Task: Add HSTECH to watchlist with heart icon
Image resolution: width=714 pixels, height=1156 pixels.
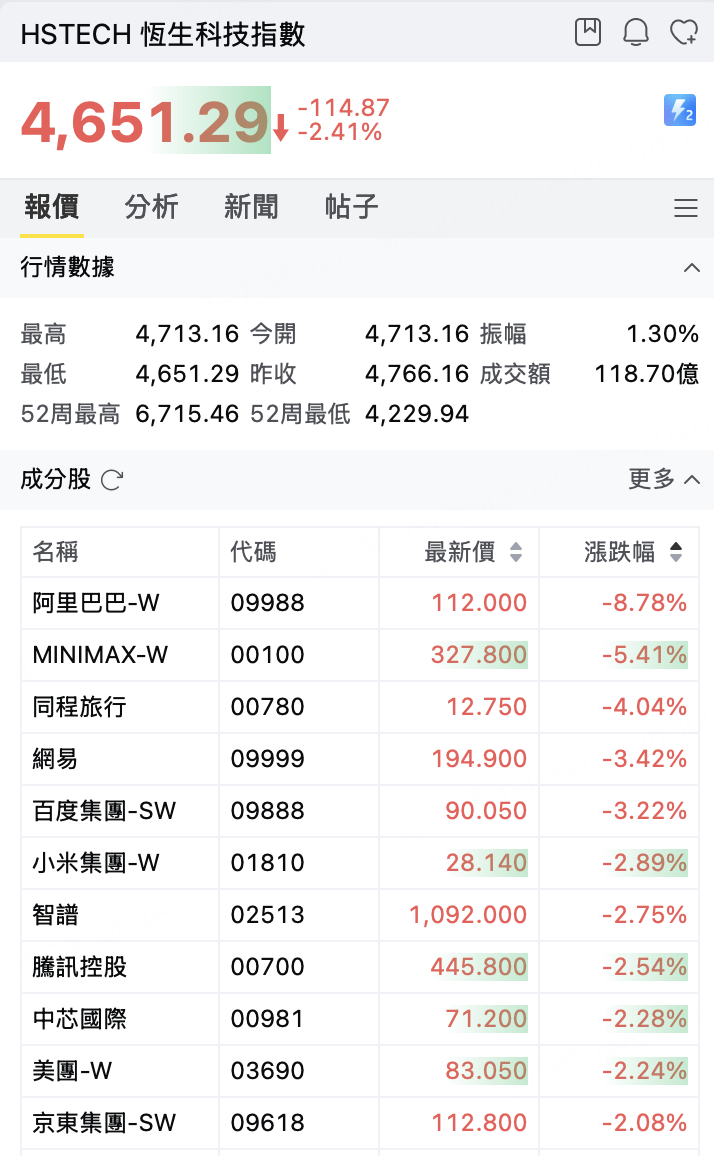Action: 684,32
